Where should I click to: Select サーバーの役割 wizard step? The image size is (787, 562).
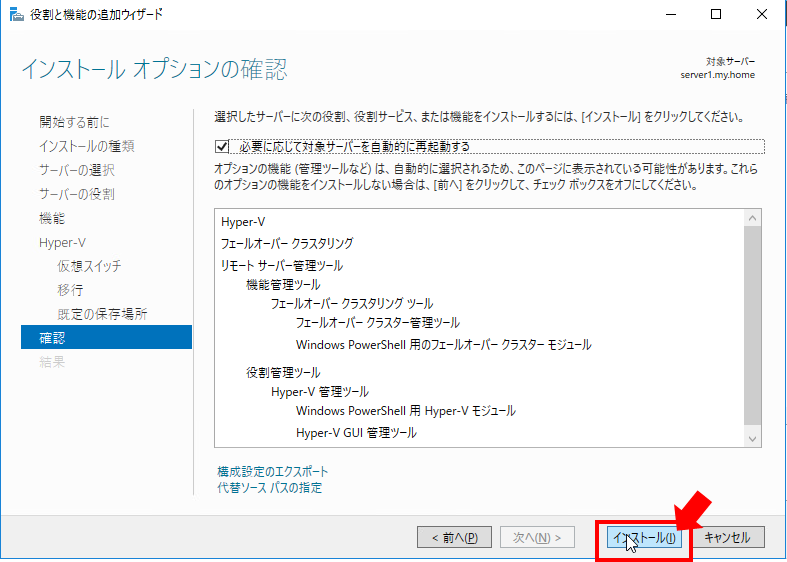click(77, 194)
